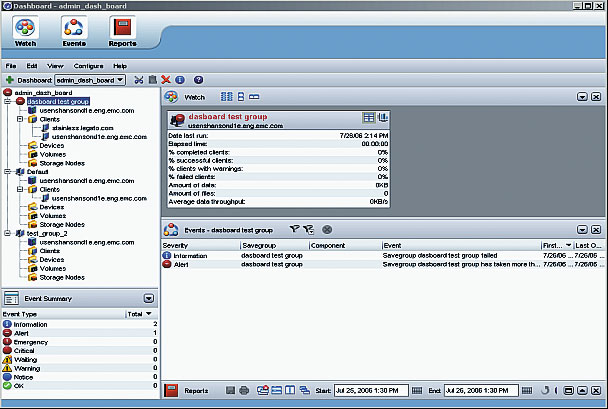Image resolution: width=608 pixels, height=409 pixels.
Task: Select the test_group_2 tree node
Action: click(x=47, y=233)
